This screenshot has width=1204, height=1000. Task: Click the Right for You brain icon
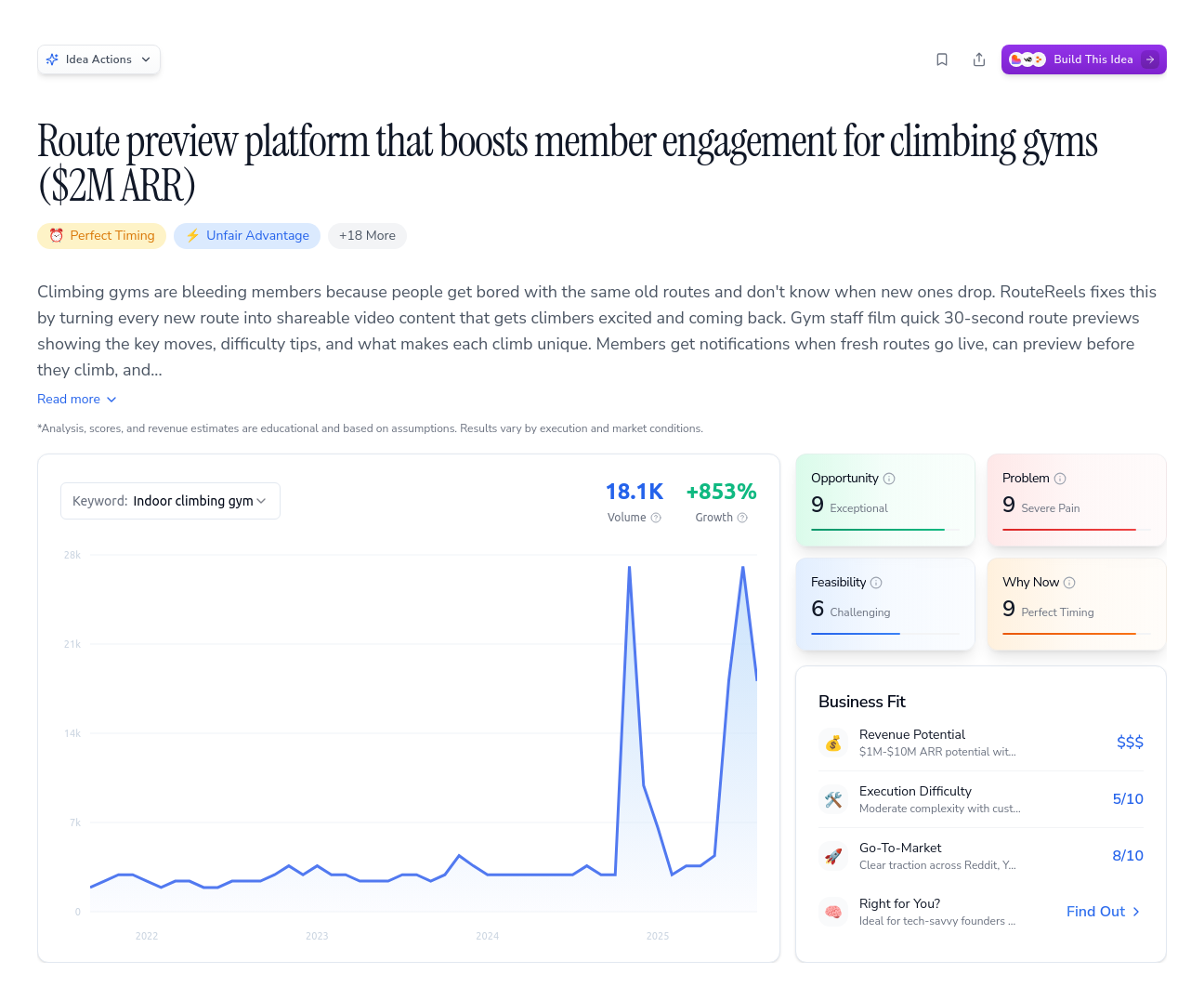click(833, 912)
